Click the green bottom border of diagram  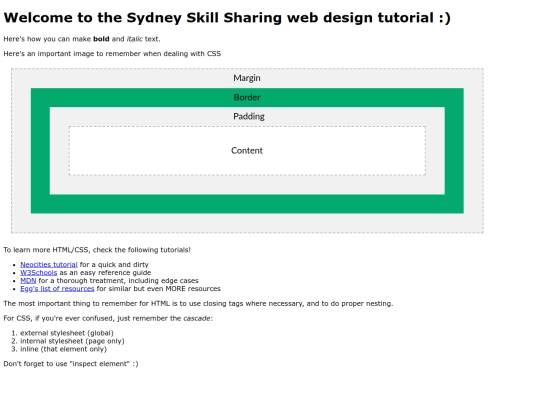pyautogui.click(x=247, y=204)
